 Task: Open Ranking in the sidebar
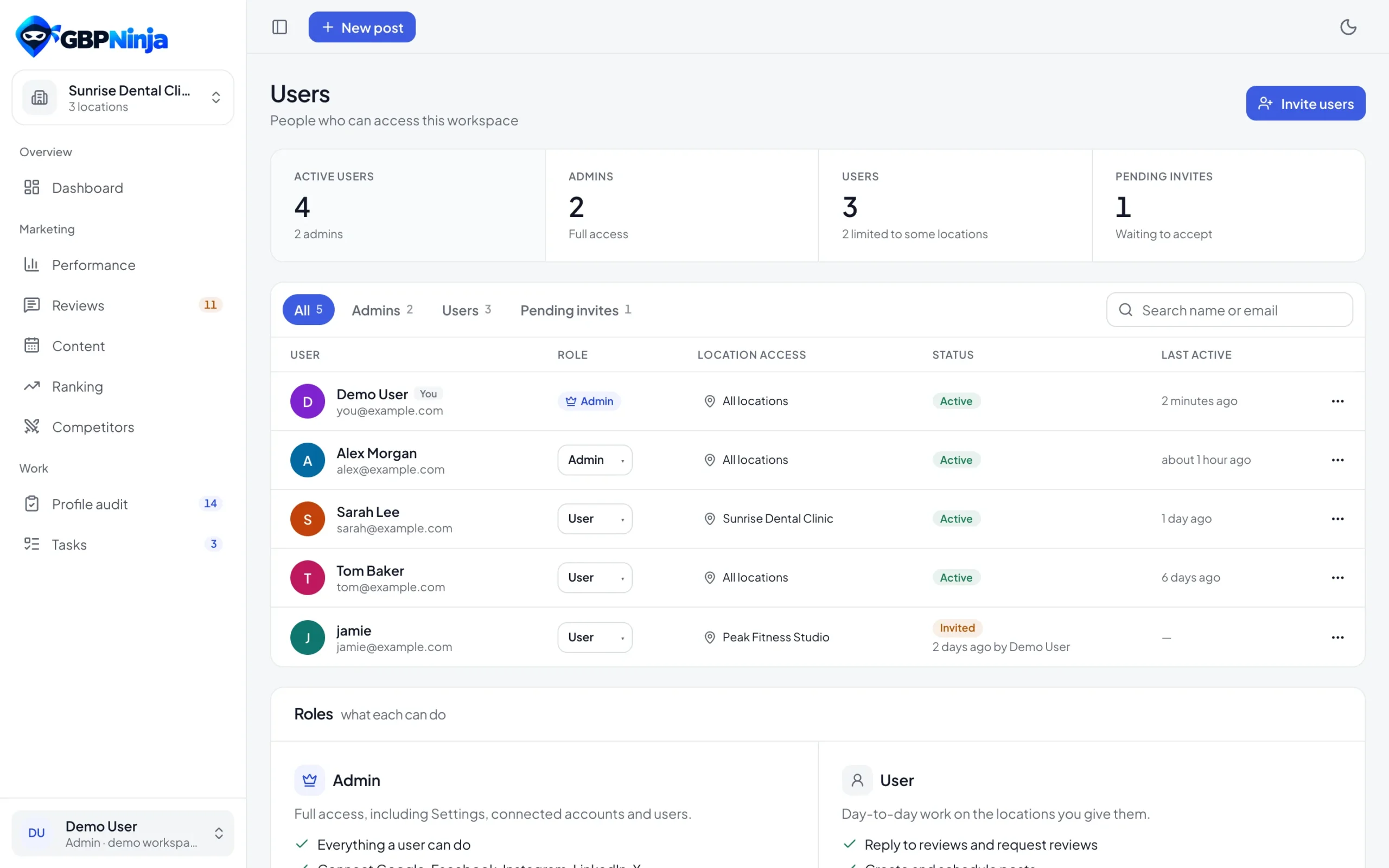[x=123, y=386]
